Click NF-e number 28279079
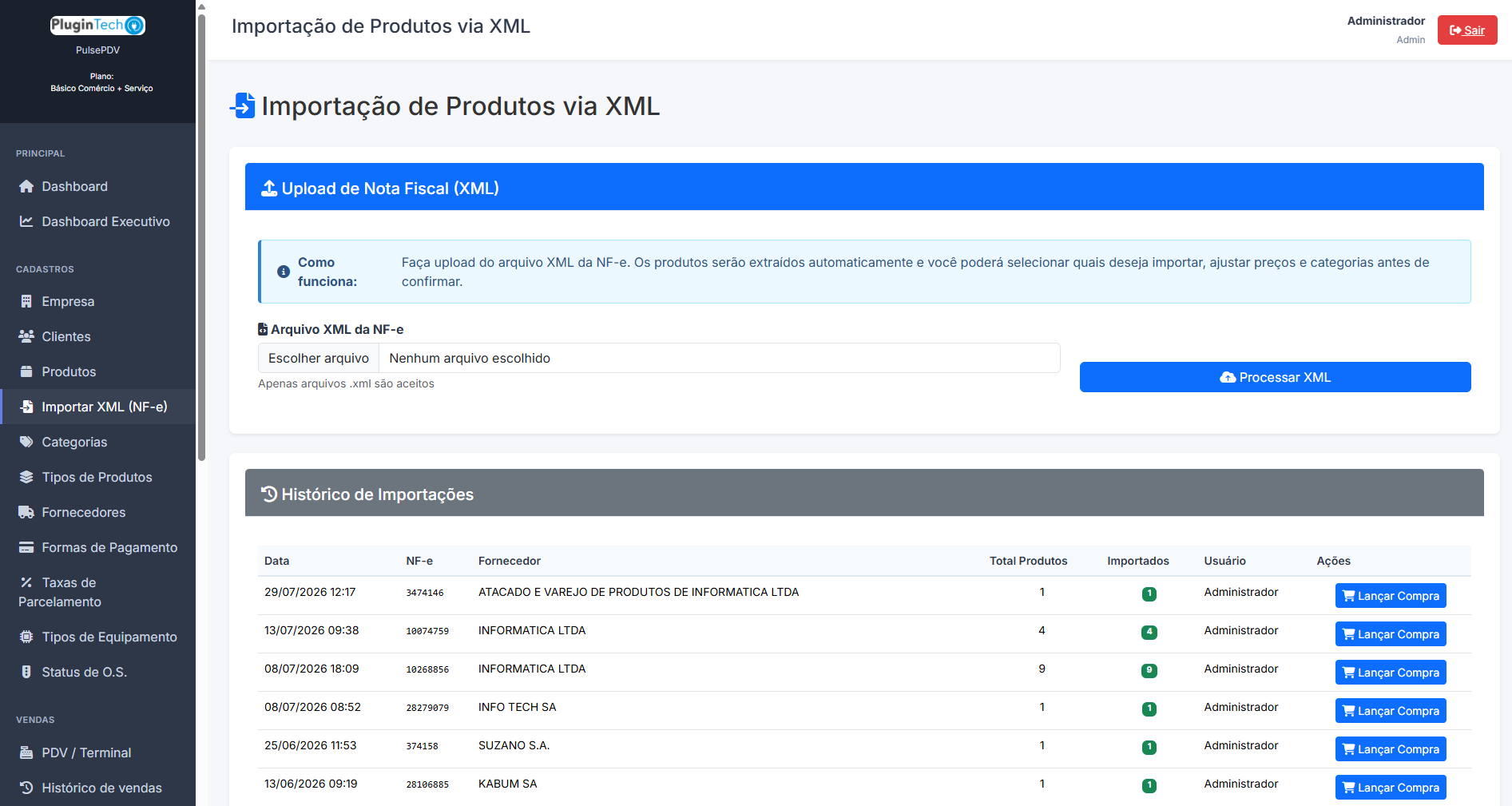Viewport: 1512px width, 806px height. pyautogui.click(x=427, y=708)
